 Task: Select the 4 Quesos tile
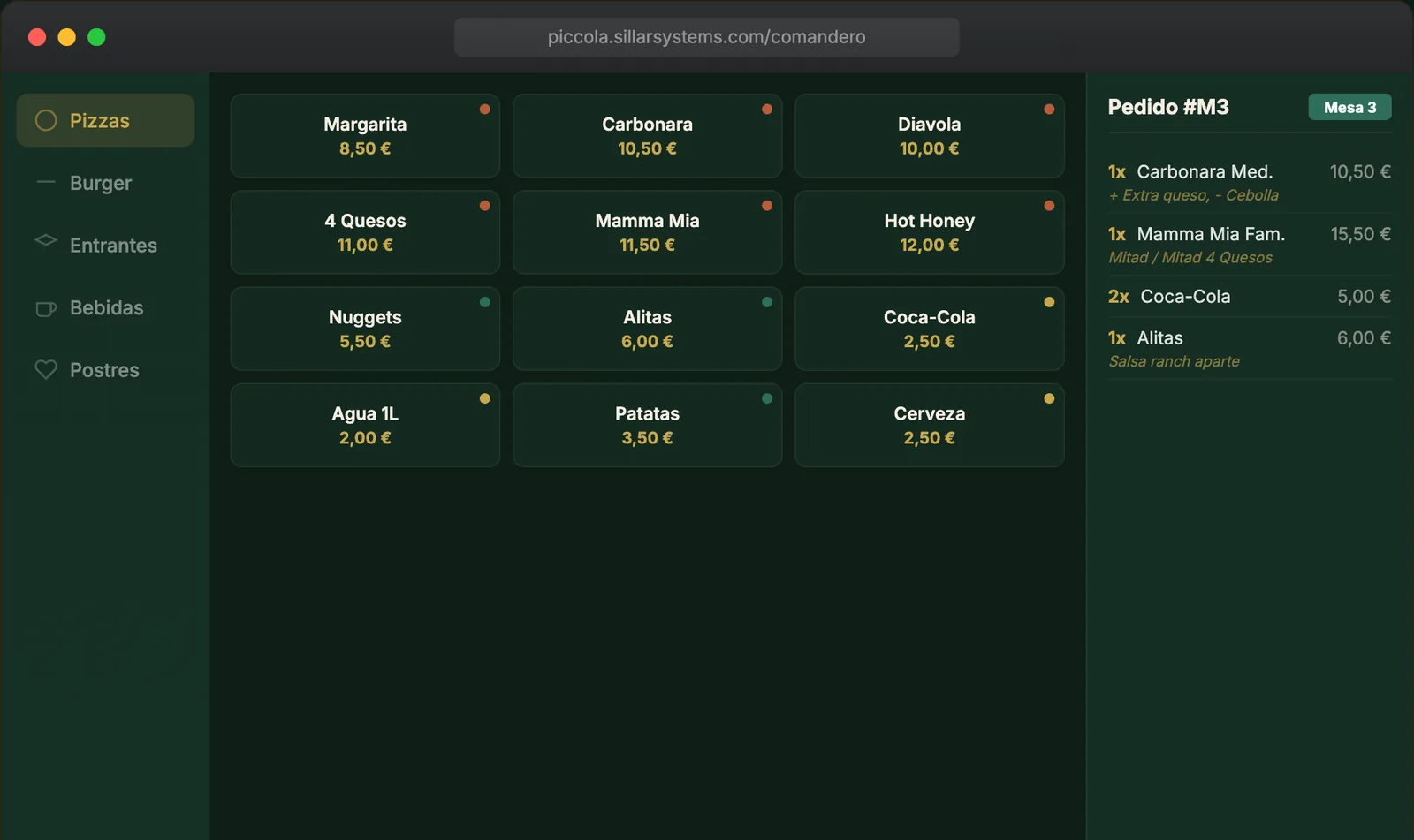click(365, 232)
